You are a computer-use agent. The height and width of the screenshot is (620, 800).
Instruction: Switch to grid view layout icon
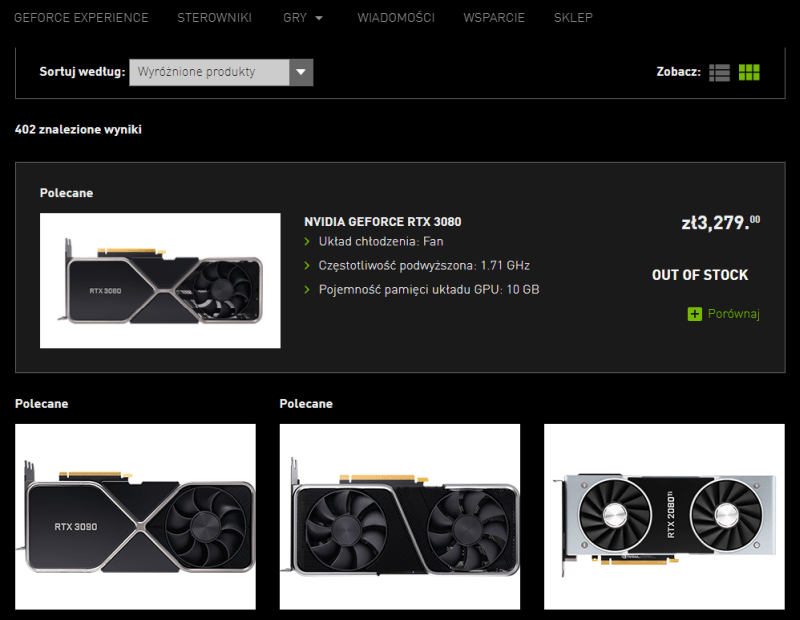[x=749, y=73]
